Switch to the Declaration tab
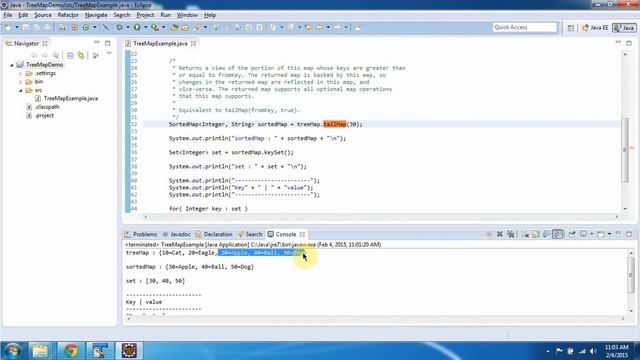The image size is (640, 360). [x=214, y=234]
